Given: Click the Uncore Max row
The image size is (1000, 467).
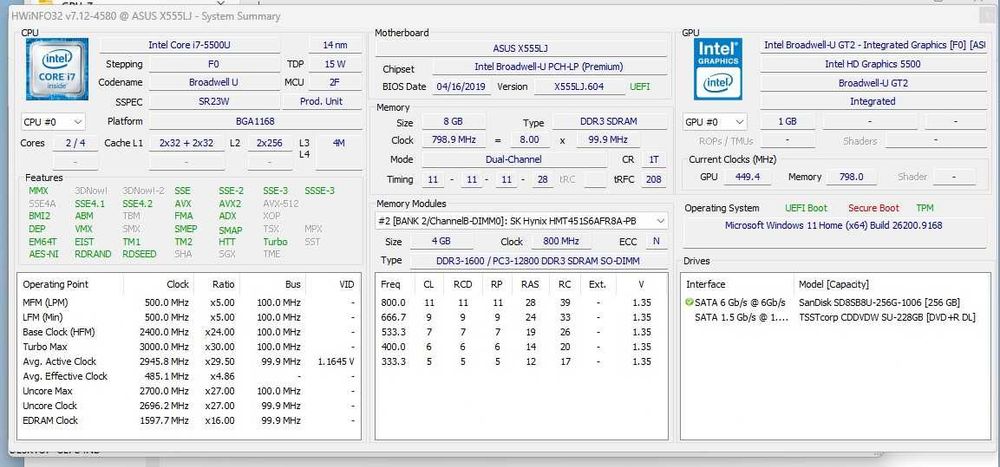Looking at the screenshot, I should point(188,391).
